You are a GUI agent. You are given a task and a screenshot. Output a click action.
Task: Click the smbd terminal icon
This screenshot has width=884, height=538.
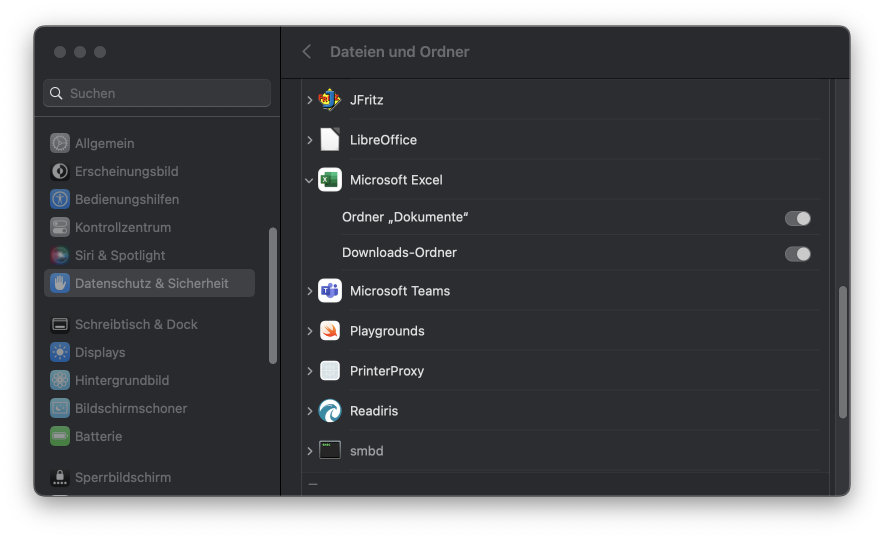point(330,451)
